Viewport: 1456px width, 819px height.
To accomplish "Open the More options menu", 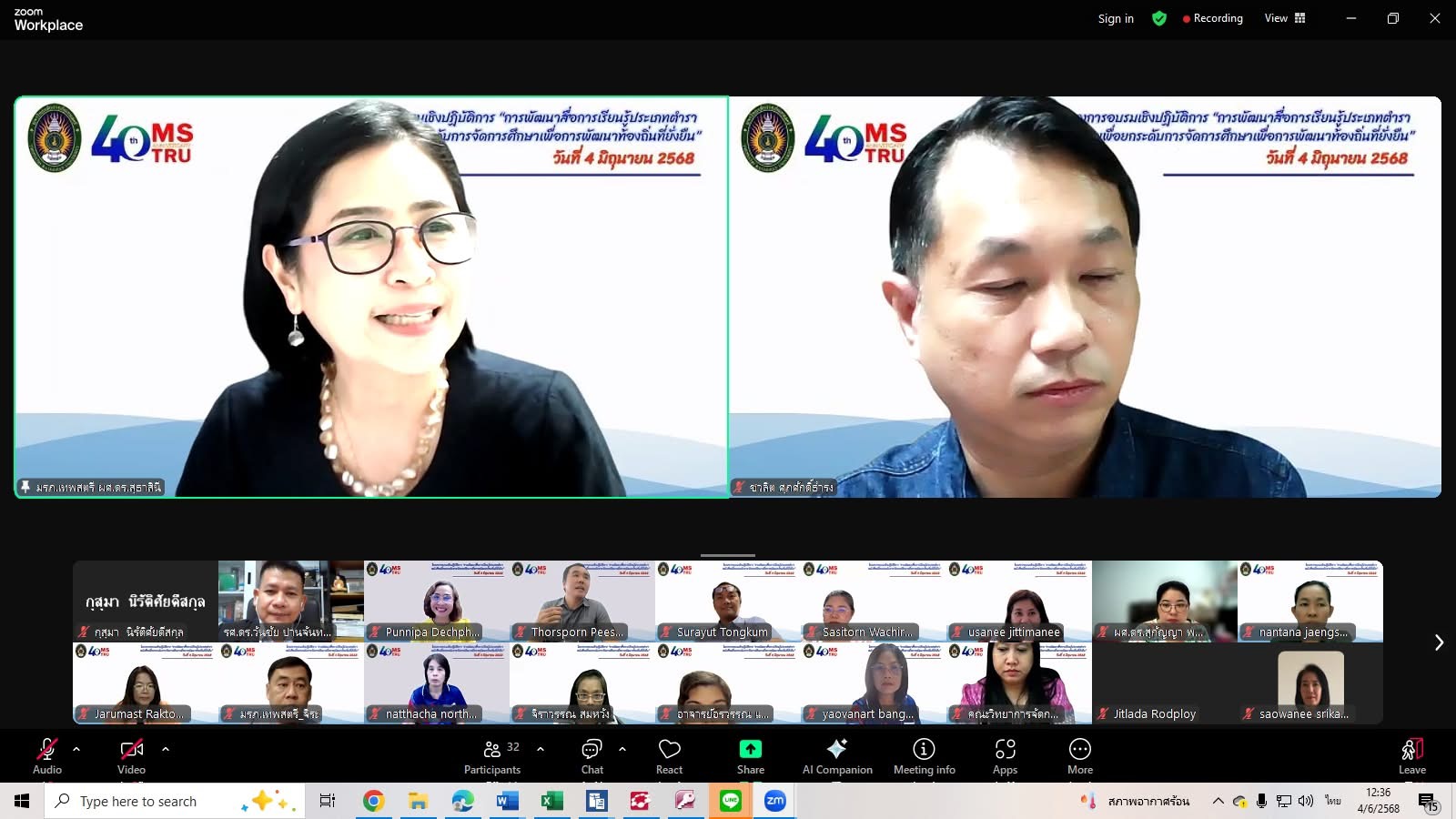I will [1079, 756].
